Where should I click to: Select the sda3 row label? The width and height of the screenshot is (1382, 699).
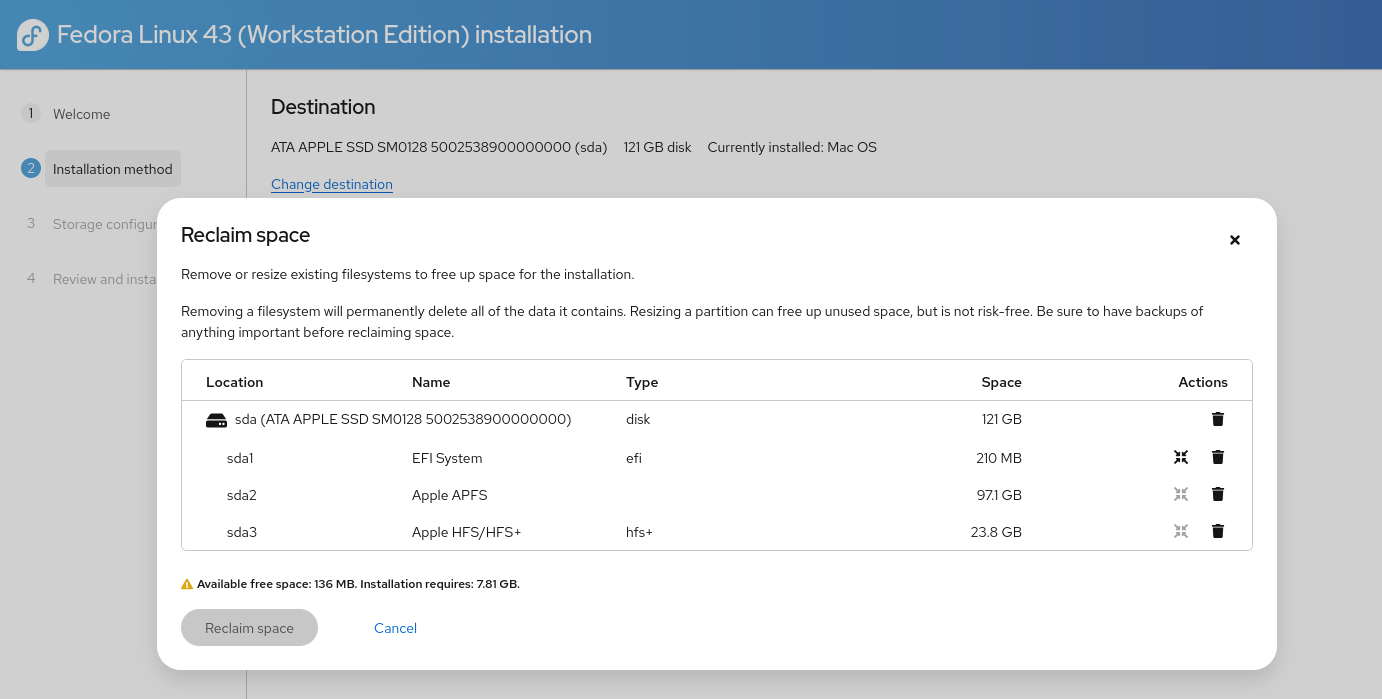pos(242,532)
